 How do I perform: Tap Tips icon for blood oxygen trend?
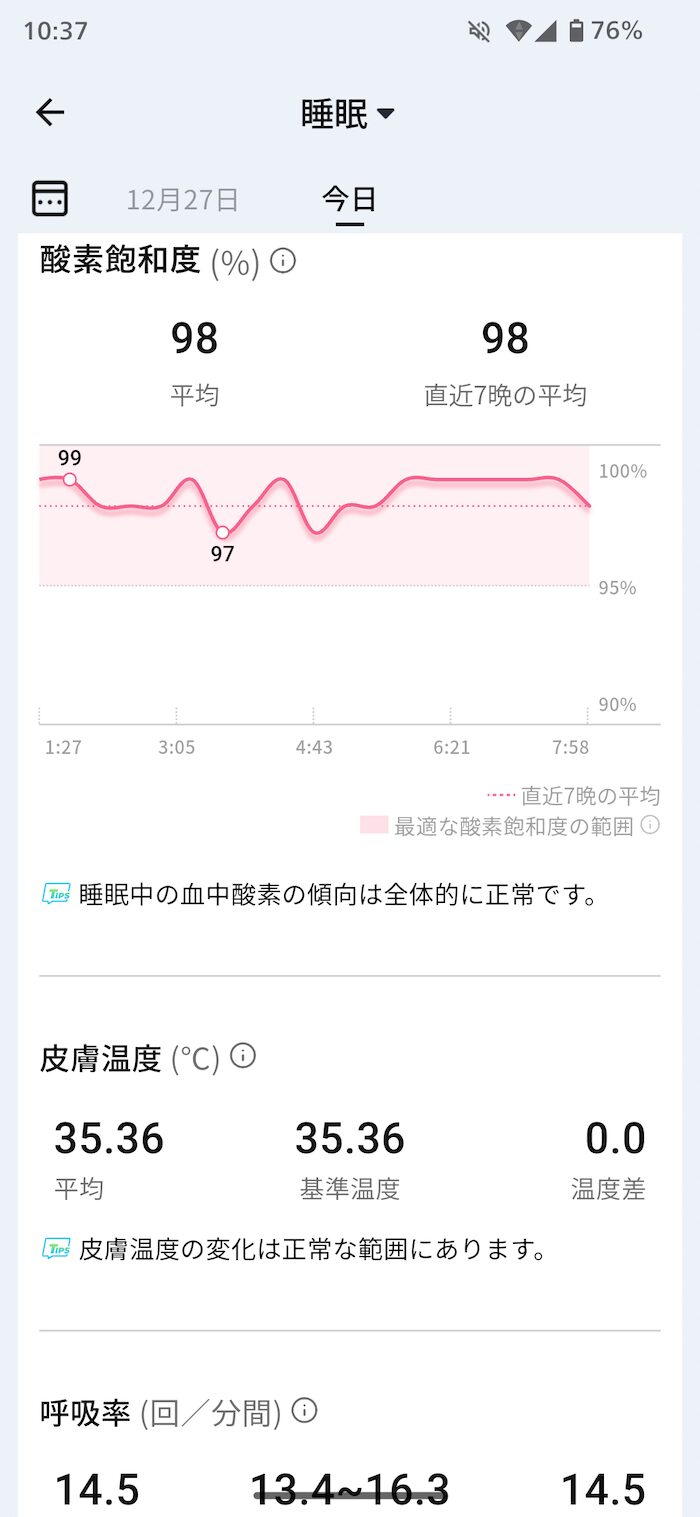click(x=56, y=893)
